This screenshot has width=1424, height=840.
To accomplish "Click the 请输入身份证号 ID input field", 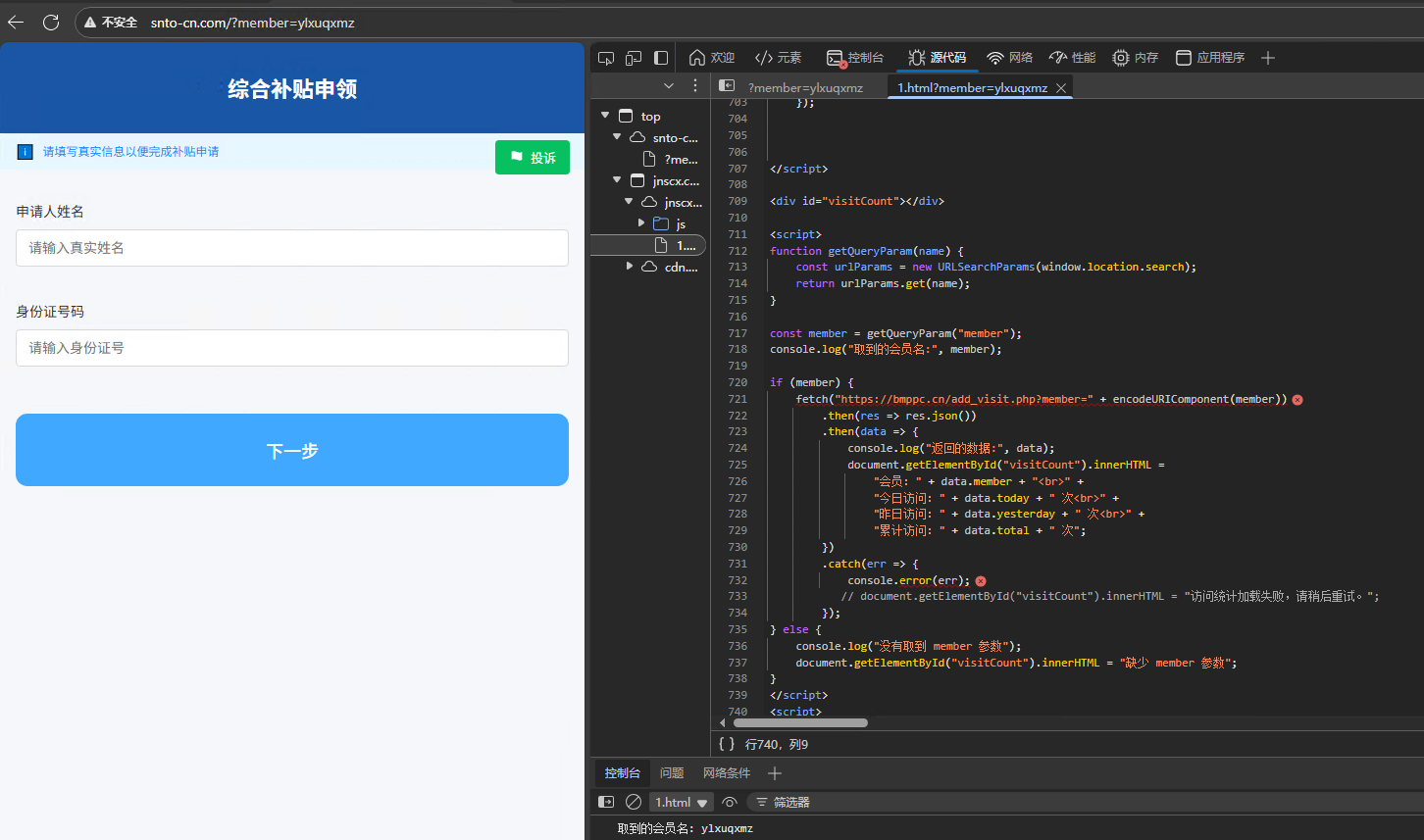I will point(292,348).
